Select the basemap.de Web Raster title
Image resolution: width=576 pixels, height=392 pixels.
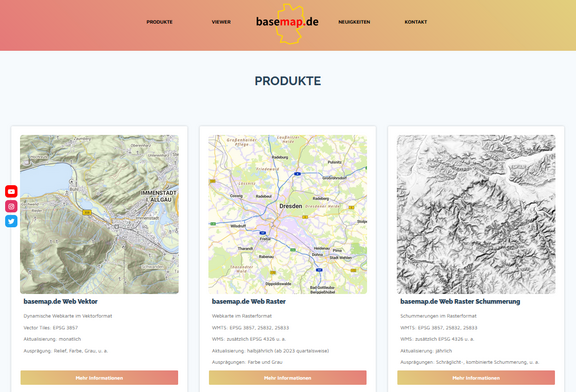pos(249,302)
